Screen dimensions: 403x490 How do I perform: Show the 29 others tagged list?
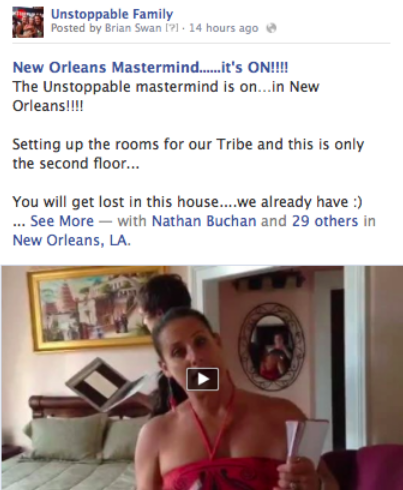pyautogui.click(x=325, y=221)
